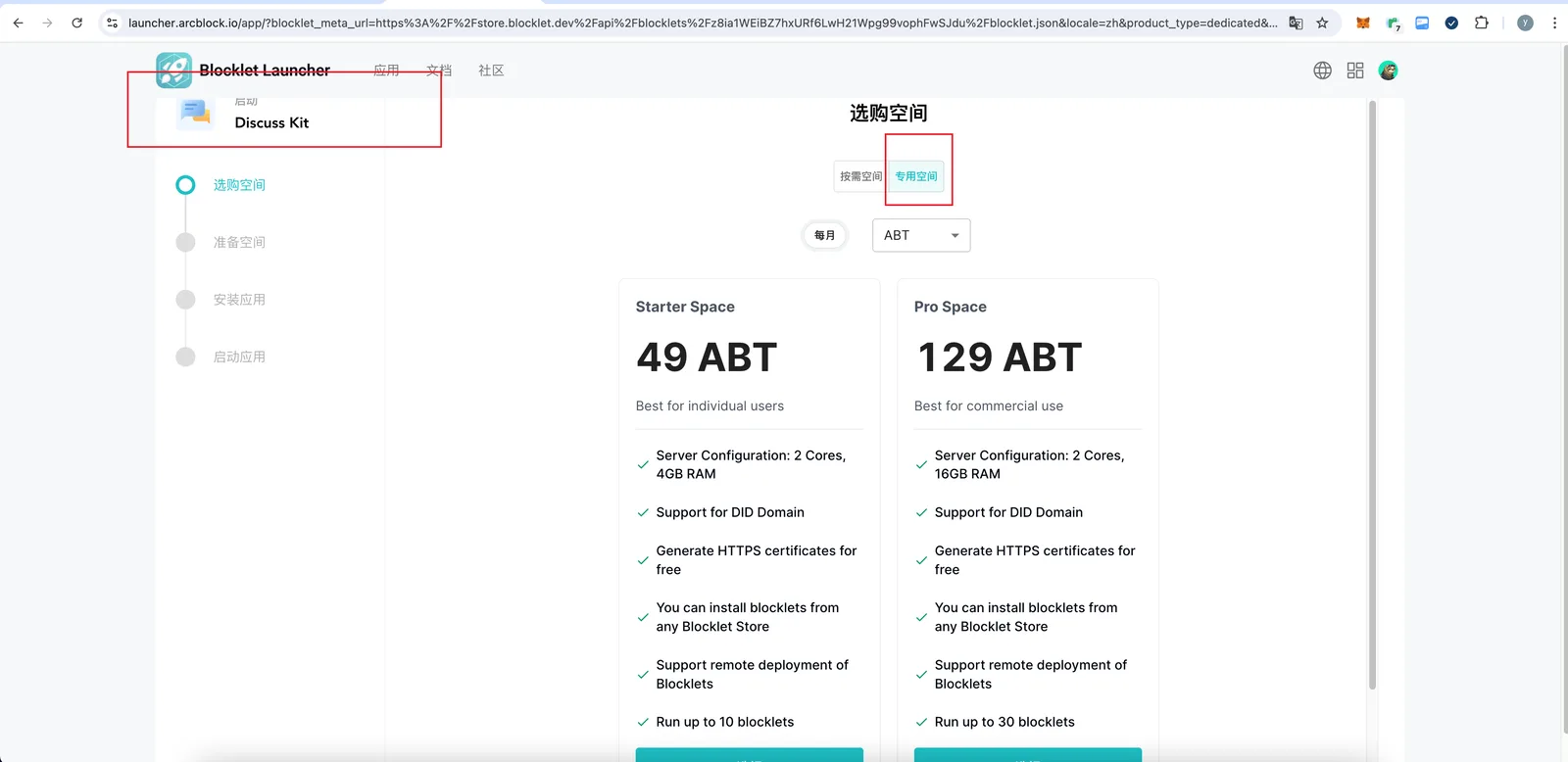The height and width of the screenshot is (762, 1568).
Task: Expand the ABT currency dropdown
Action: 921,235
